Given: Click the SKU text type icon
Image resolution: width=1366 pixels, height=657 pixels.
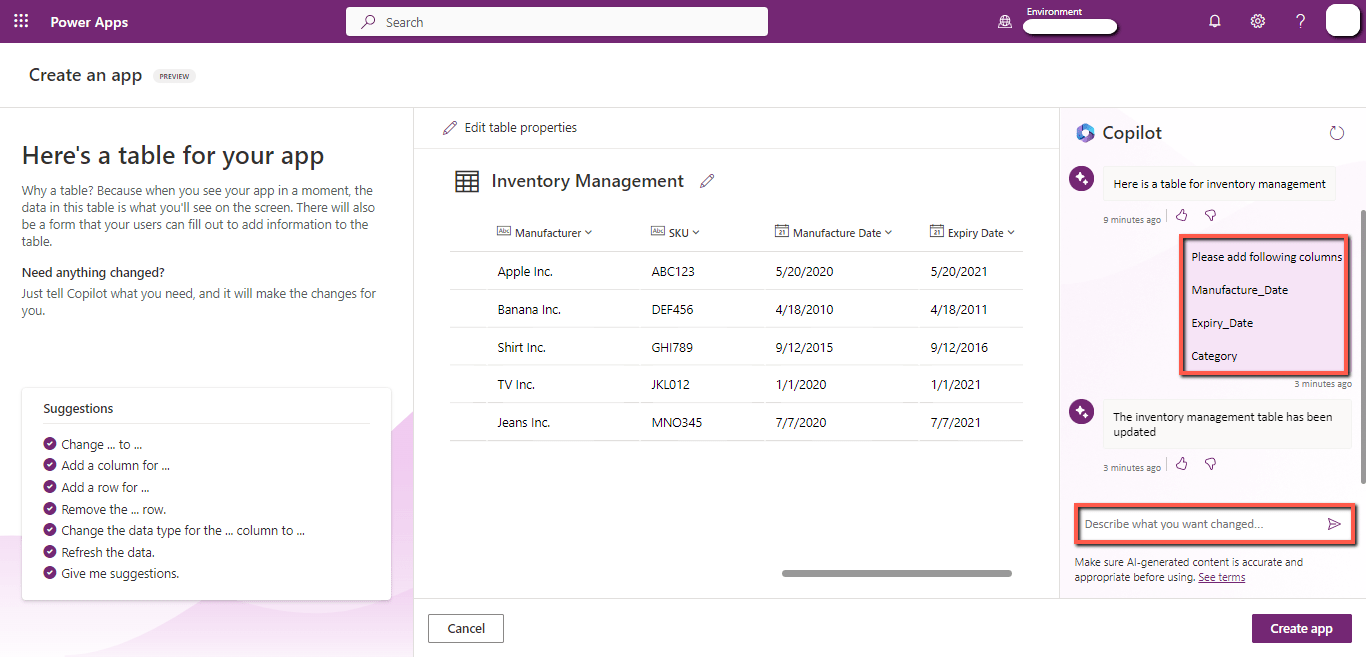Looking at the screenshot, I should (658, 232).
